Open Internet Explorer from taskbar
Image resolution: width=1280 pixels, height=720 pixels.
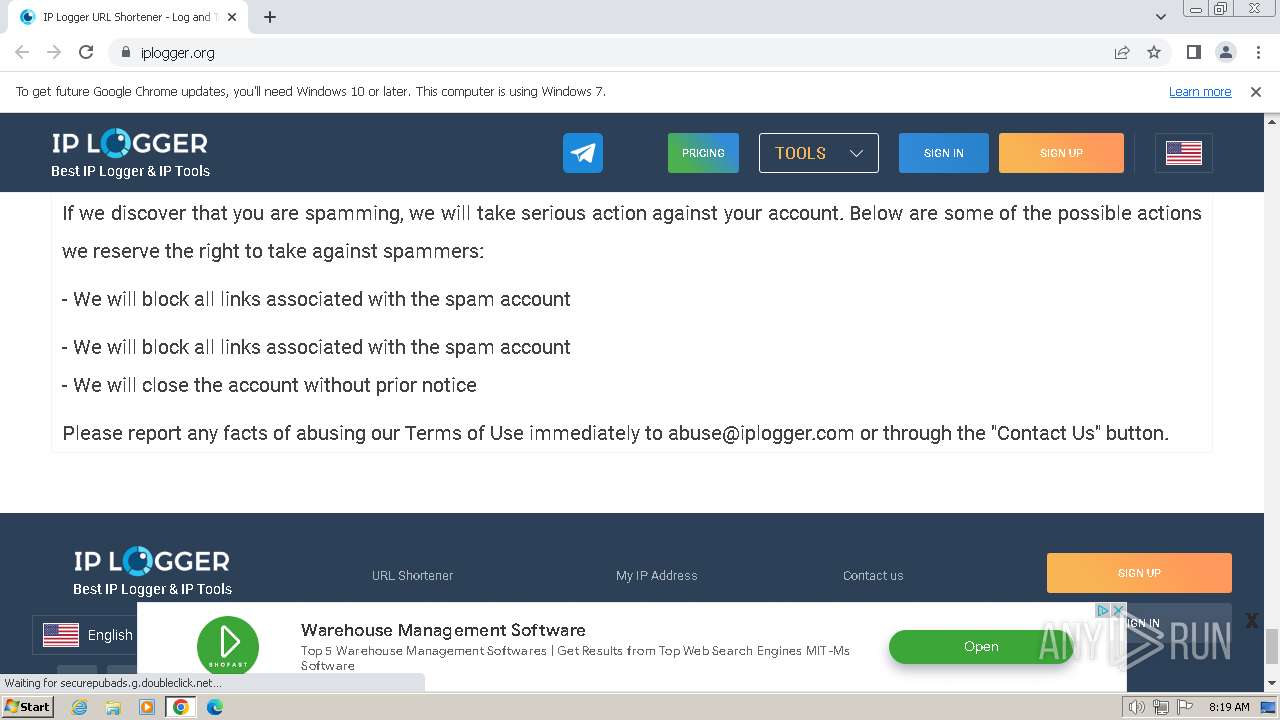pos(80,707)
